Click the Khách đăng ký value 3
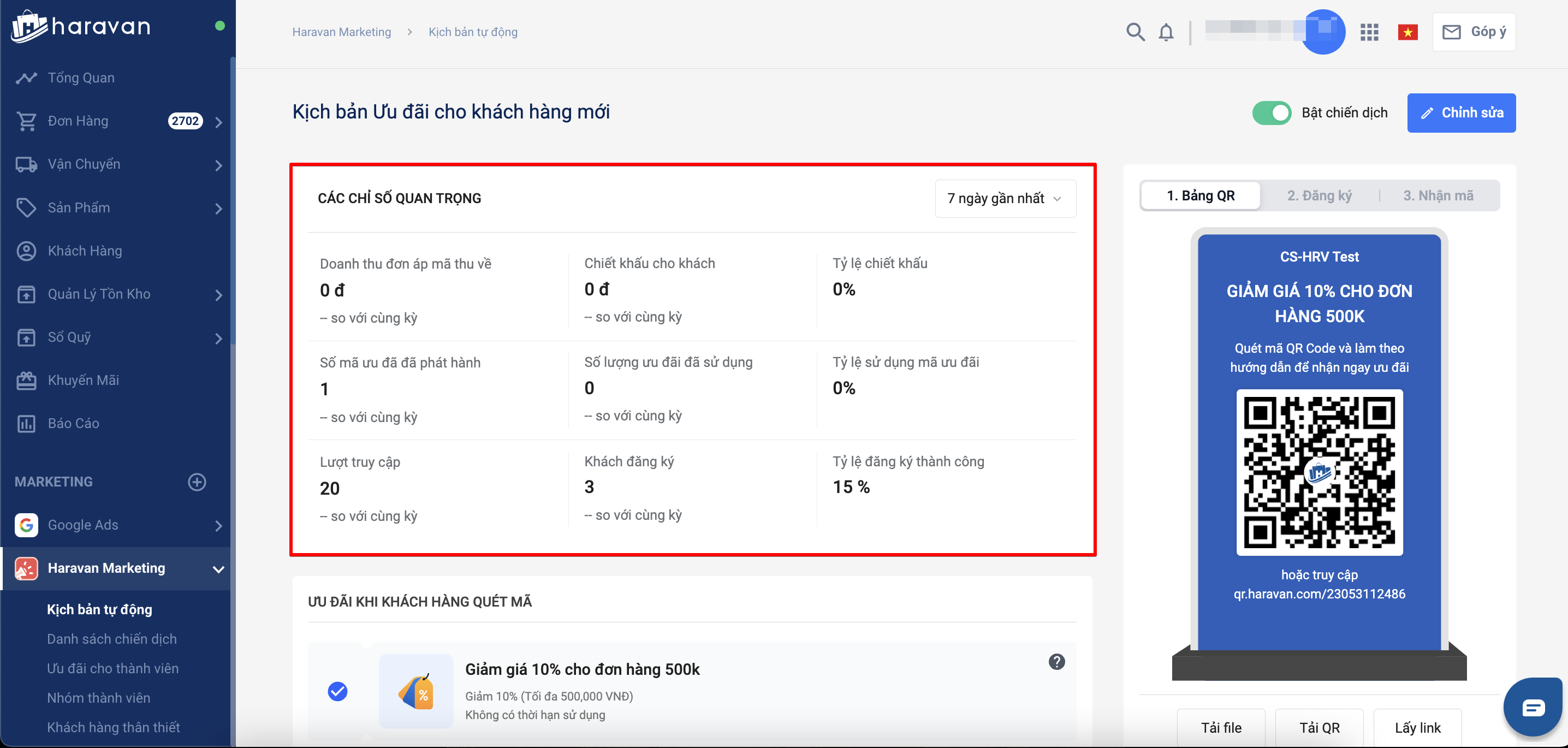The width and height of the screenshot is (1568, 748). click(589, 487)
